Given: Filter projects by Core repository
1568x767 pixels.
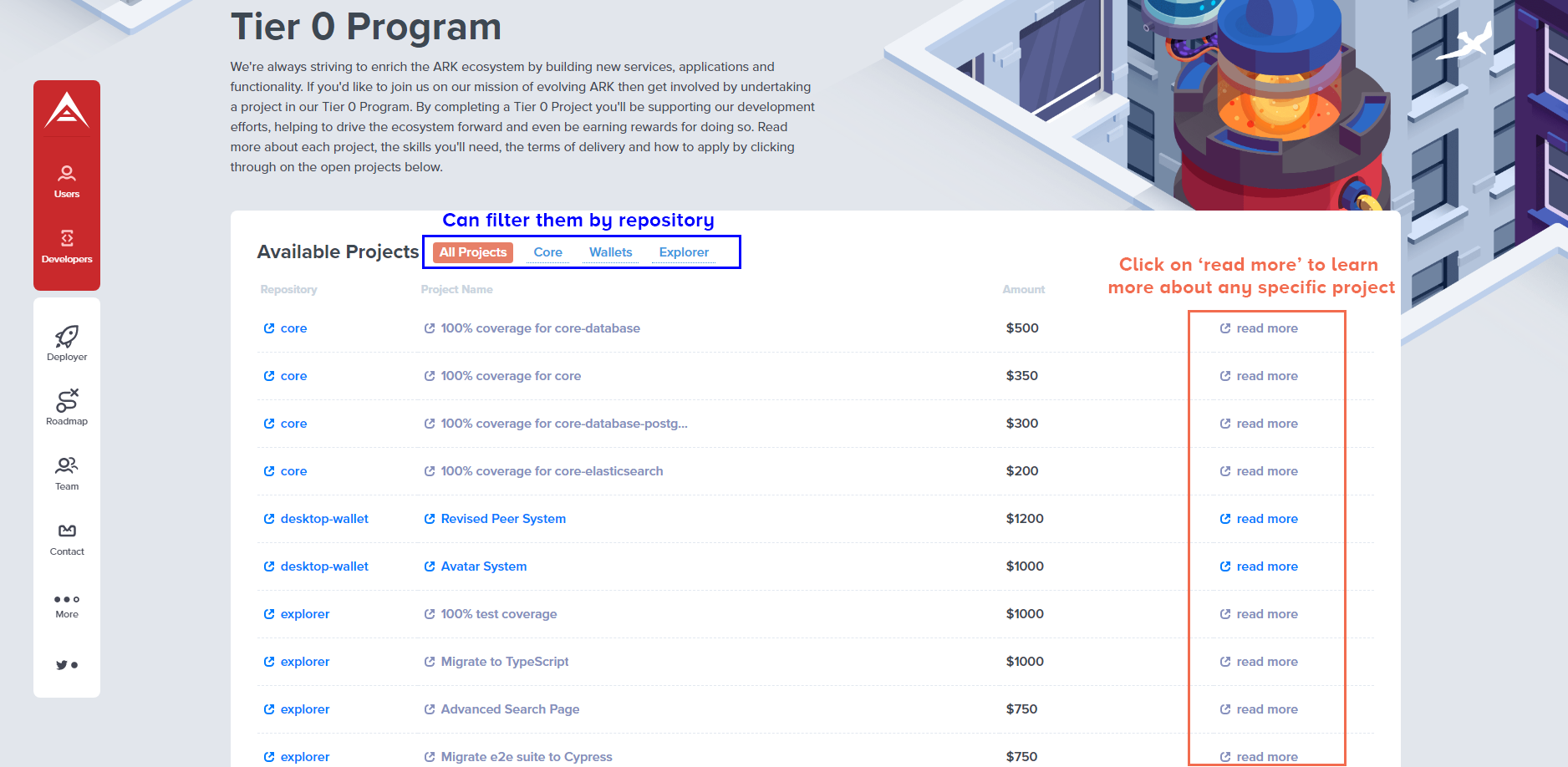Looking at the screenshot, I should click(x=547, y=252).
